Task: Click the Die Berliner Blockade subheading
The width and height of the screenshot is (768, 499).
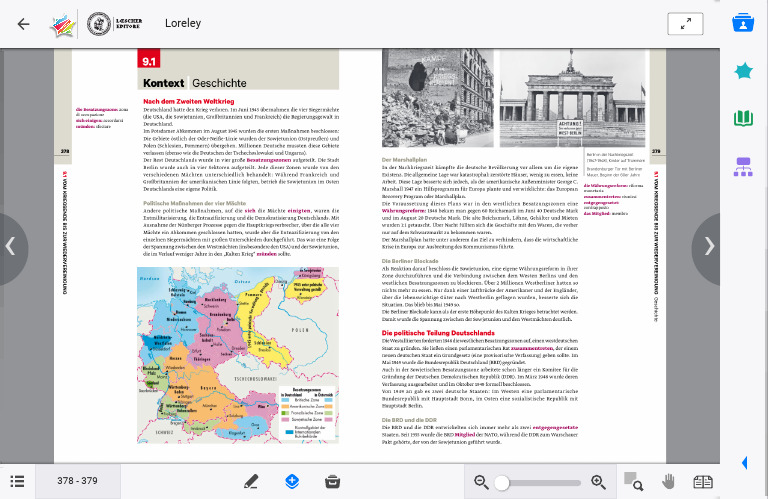Action: pyautogui.click(x=410, y=261)
